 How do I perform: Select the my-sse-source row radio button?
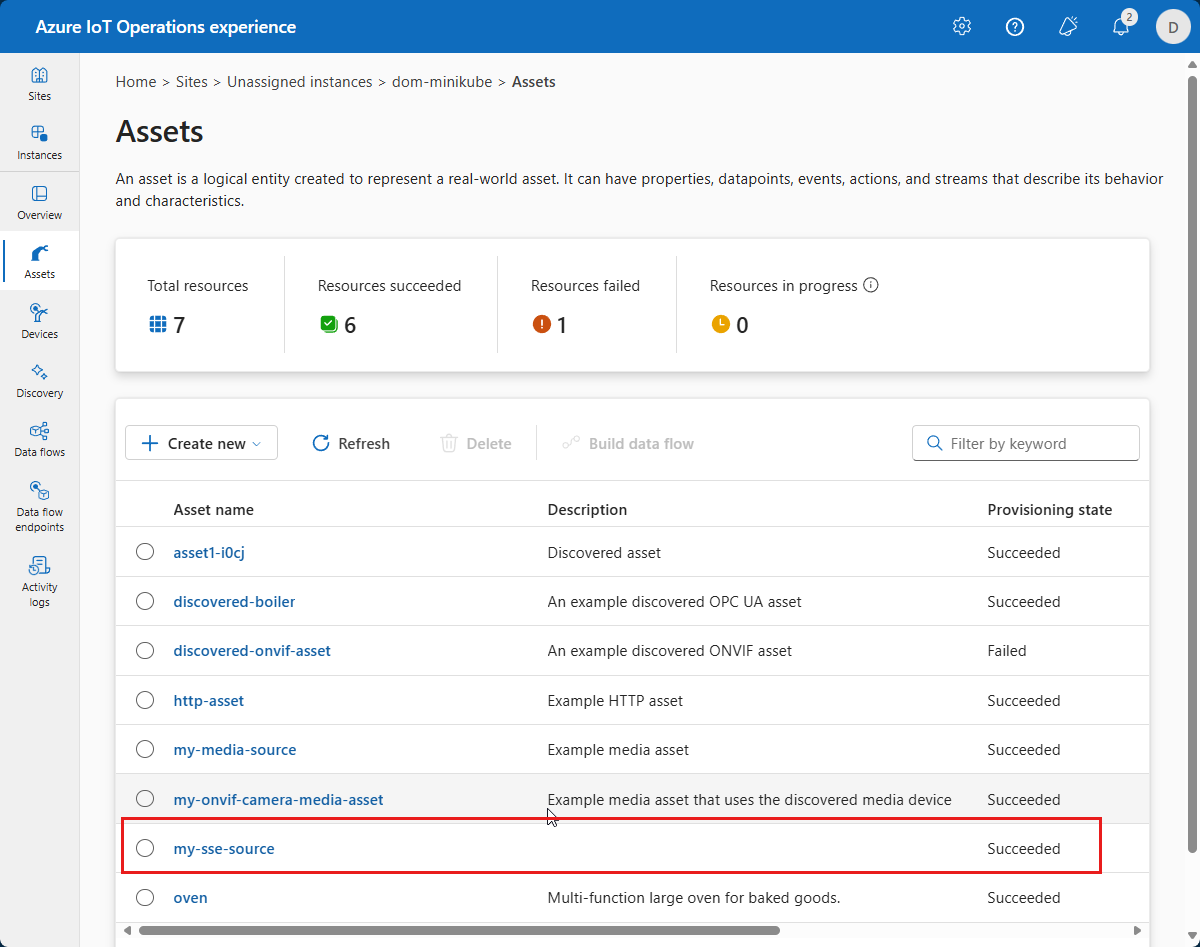pos(145,848)
